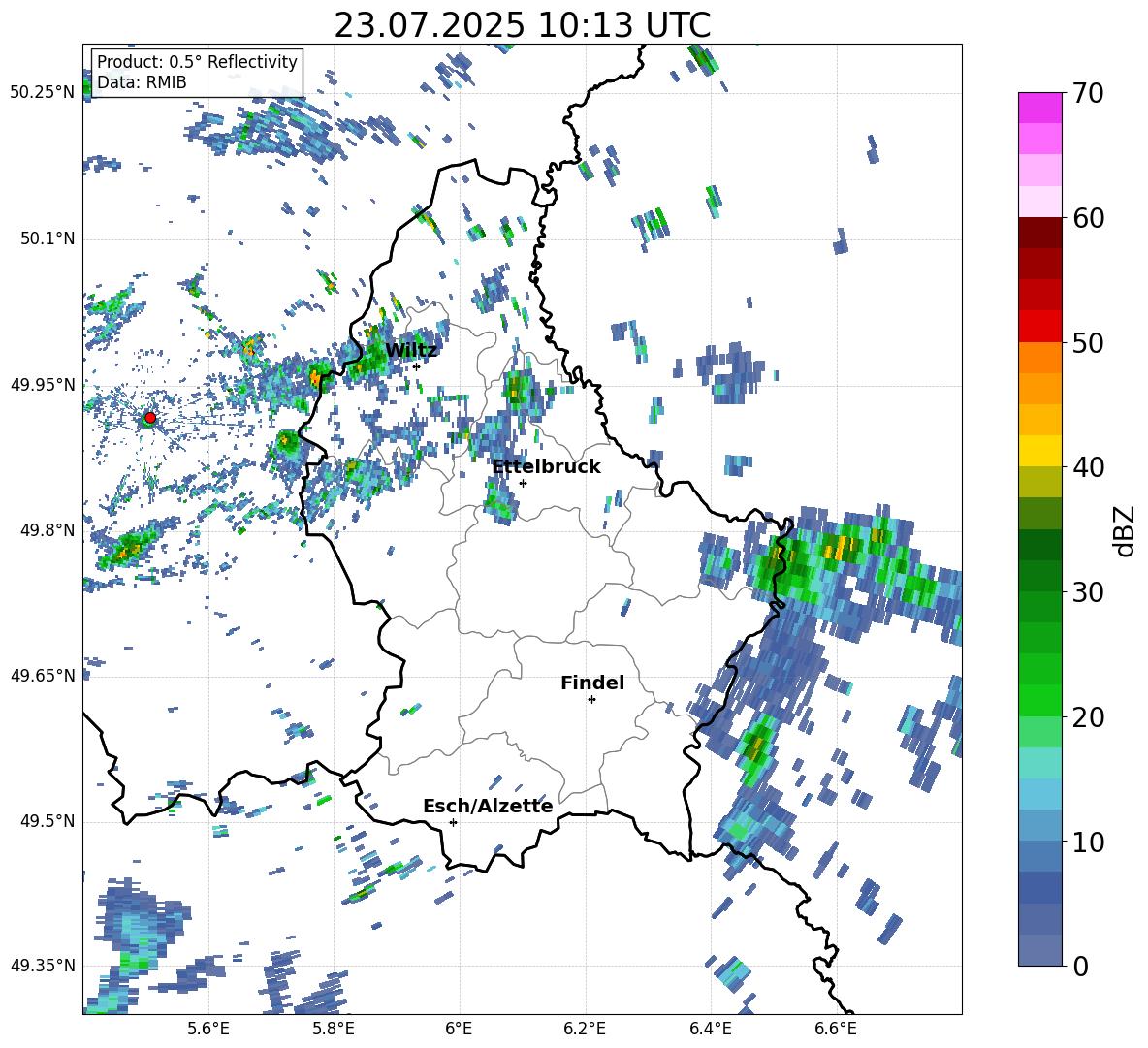Image resolution: width=1148 pixels, height=1048 pixels.
Task: Click the 60 colorbar tick label
Action: (1088, 218)
